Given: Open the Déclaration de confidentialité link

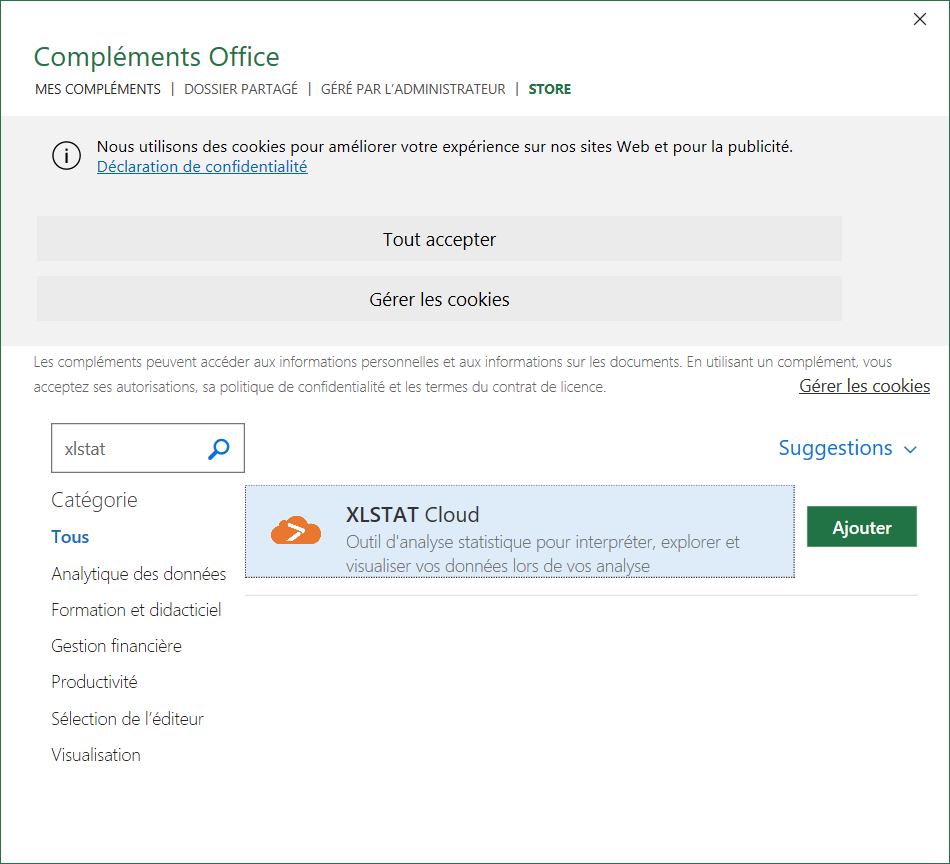Looking at the screenshot, I should tap(202, 167).
